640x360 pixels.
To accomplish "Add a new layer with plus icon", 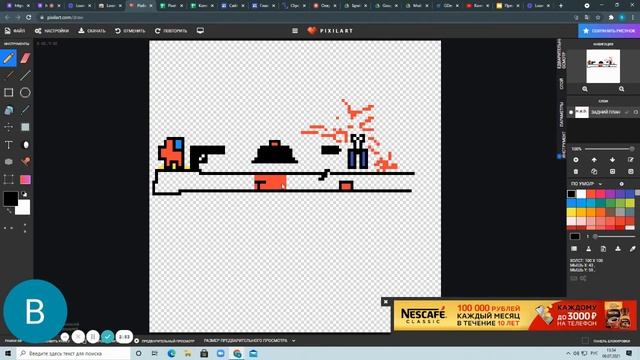I will coord(576,160).
